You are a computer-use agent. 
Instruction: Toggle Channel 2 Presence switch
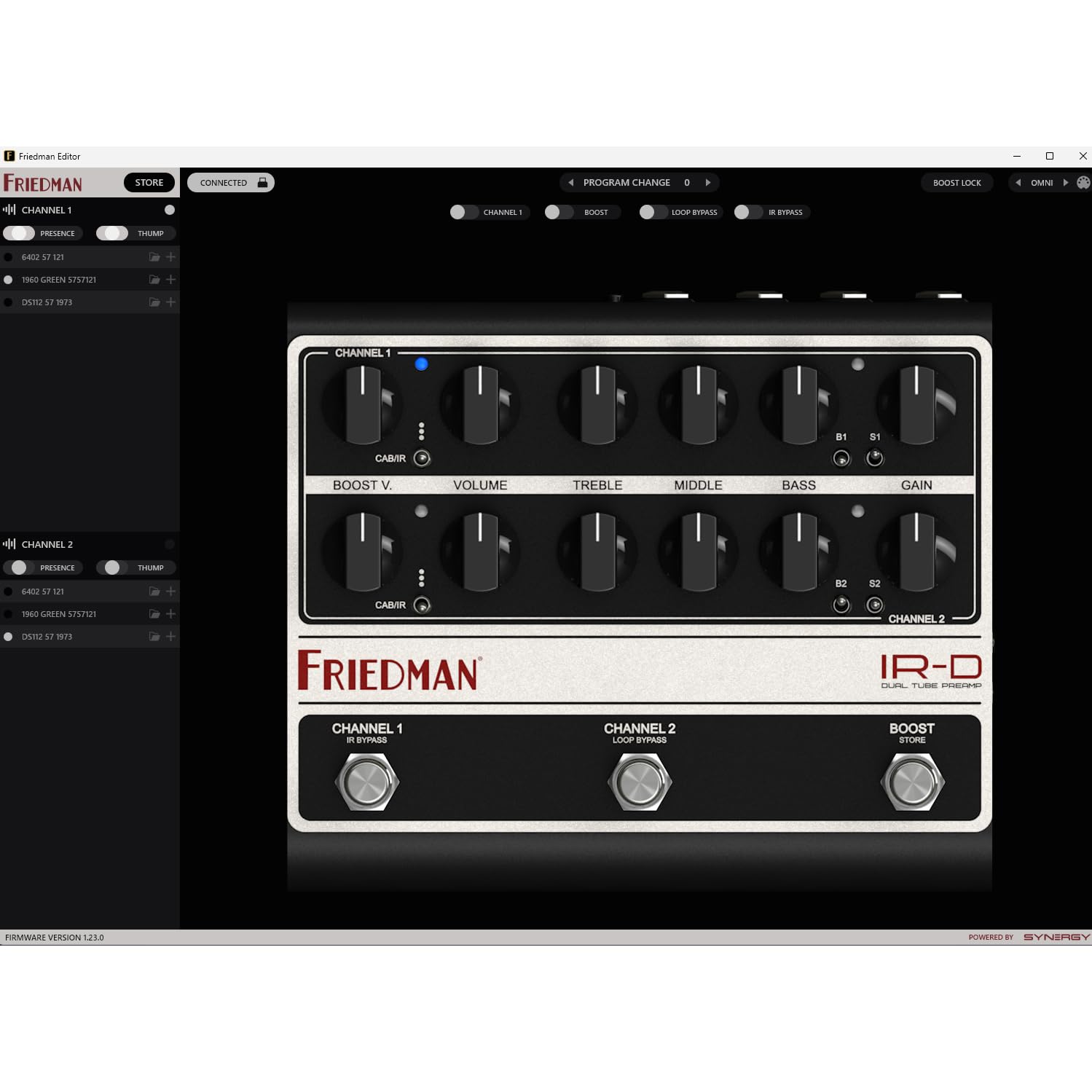click(x=19, y=567)
